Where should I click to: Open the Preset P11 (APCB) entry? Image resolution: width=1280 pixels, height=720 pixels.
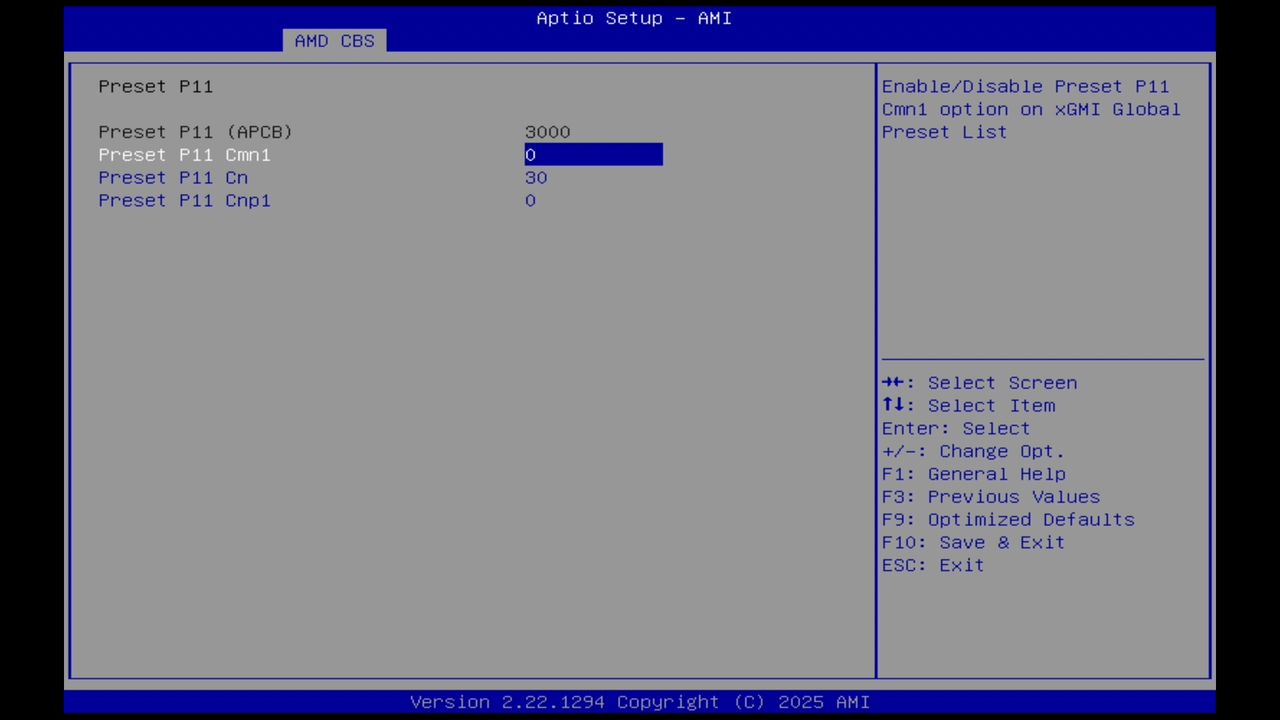click(195, 131)
